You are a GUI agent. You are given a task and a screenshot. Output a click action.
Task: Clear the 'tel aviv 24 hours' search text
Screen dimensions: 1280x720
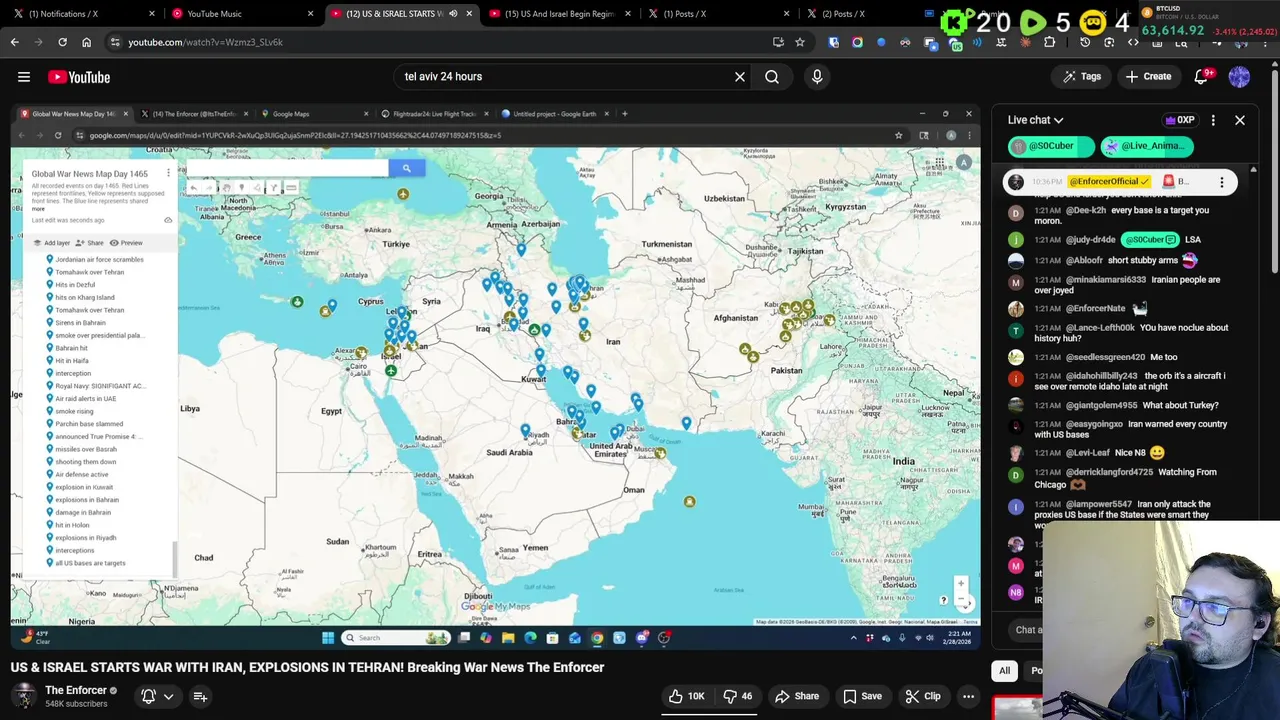click(740, 77)
